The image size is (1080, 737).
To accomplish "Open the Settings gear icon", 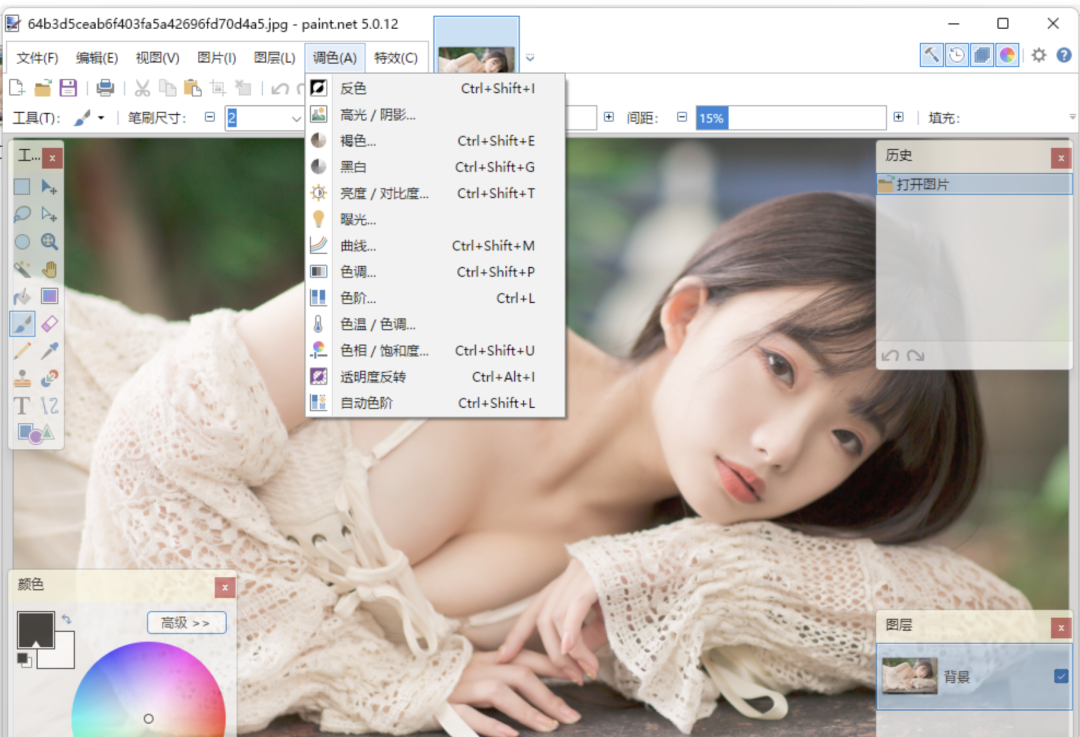I will click(x=1039, y=55).
